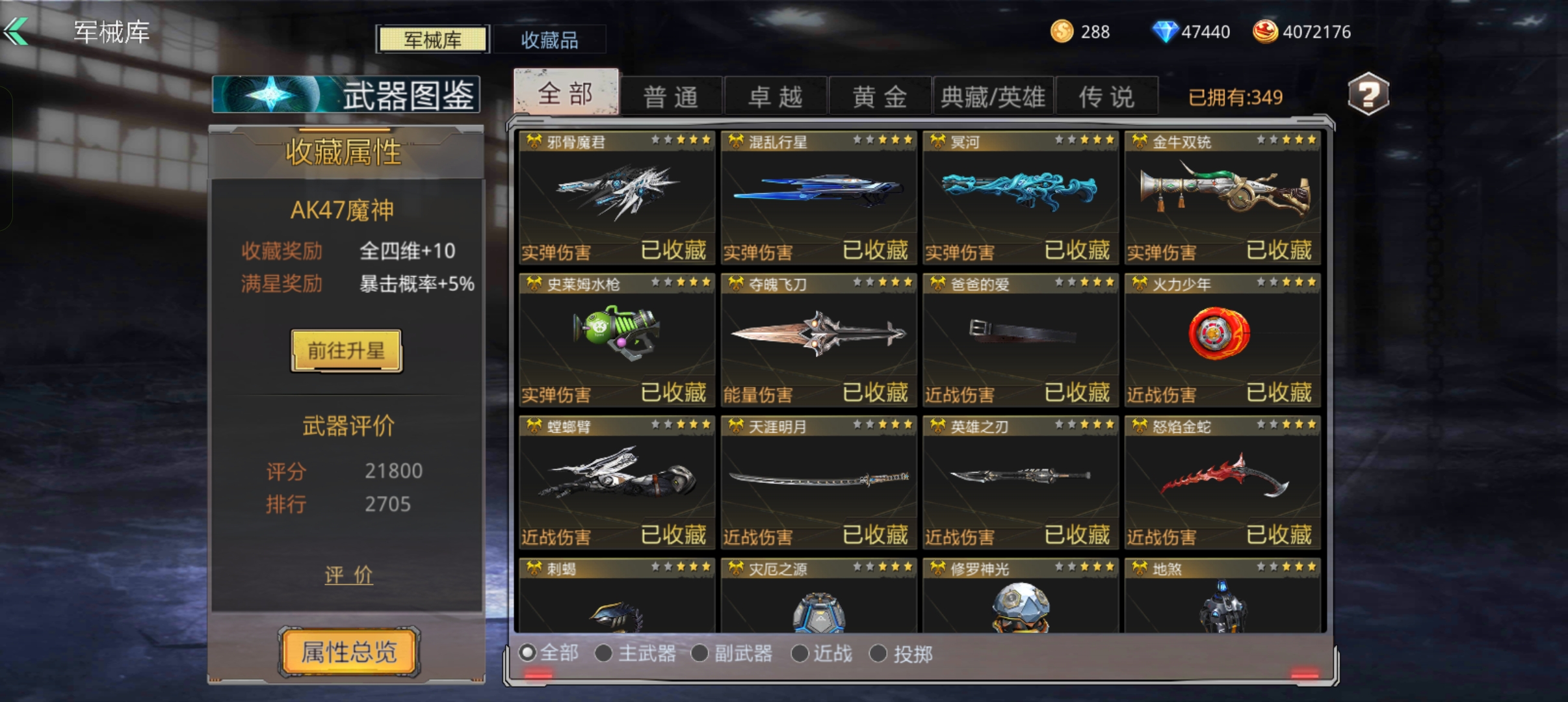Image resolution: width=1568 pixels, height=702 pixels.
Task: Open the 评价 link
Action: [349, 575]
